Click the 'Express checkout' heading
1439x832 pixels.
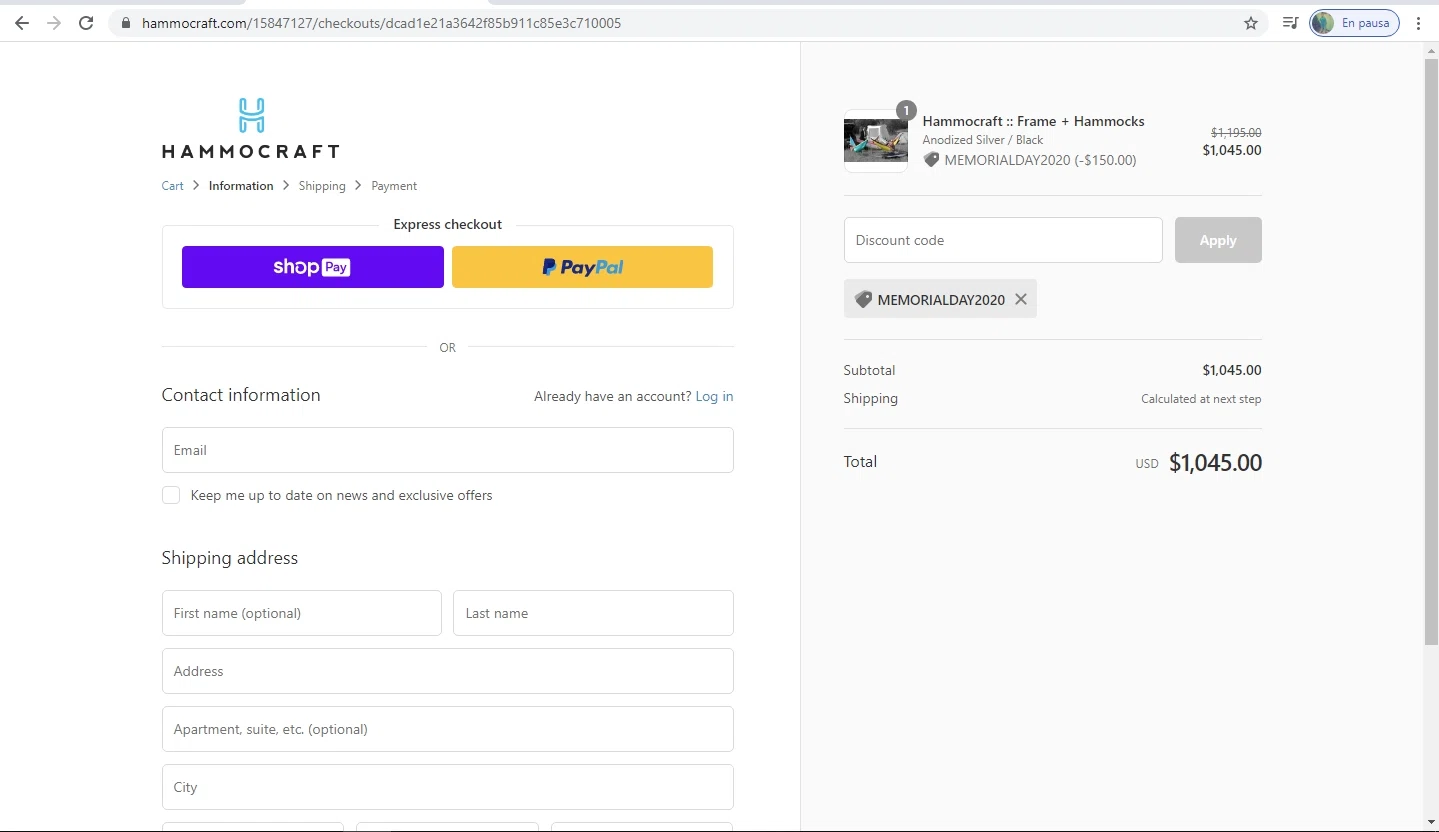tap(448, 224)
